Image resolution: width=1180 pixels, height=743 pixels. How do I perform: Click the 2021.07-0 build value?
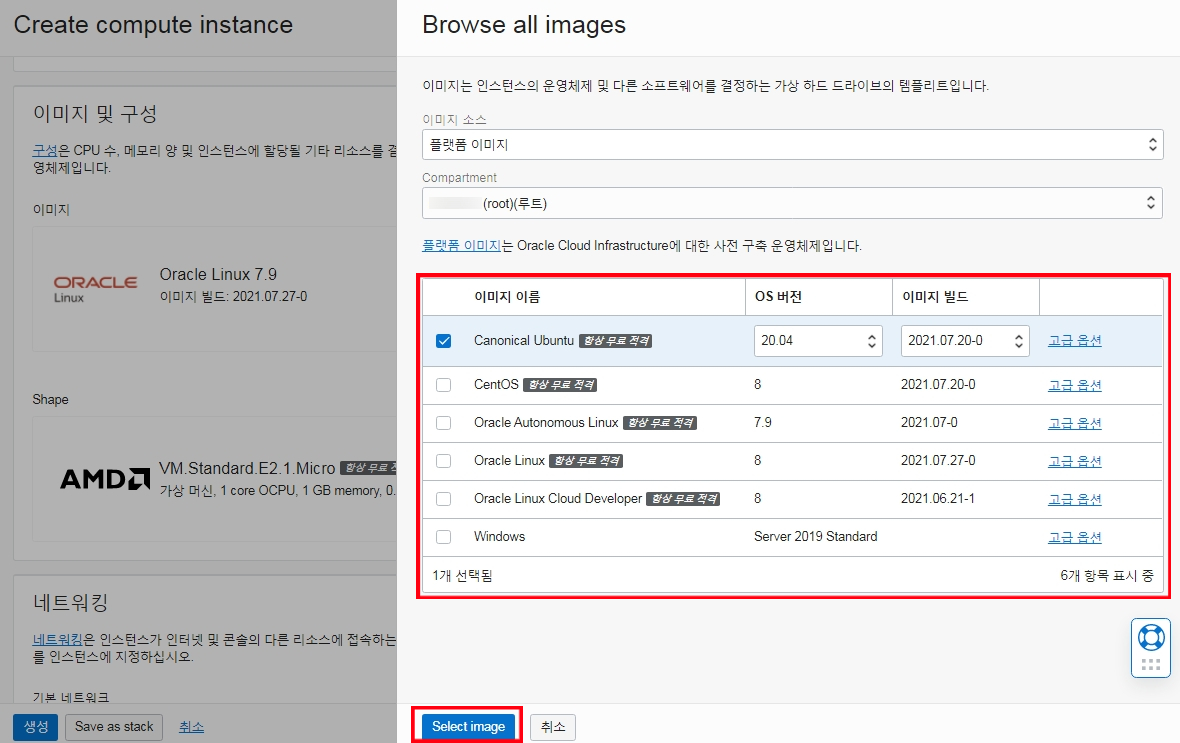pos(929,422)
